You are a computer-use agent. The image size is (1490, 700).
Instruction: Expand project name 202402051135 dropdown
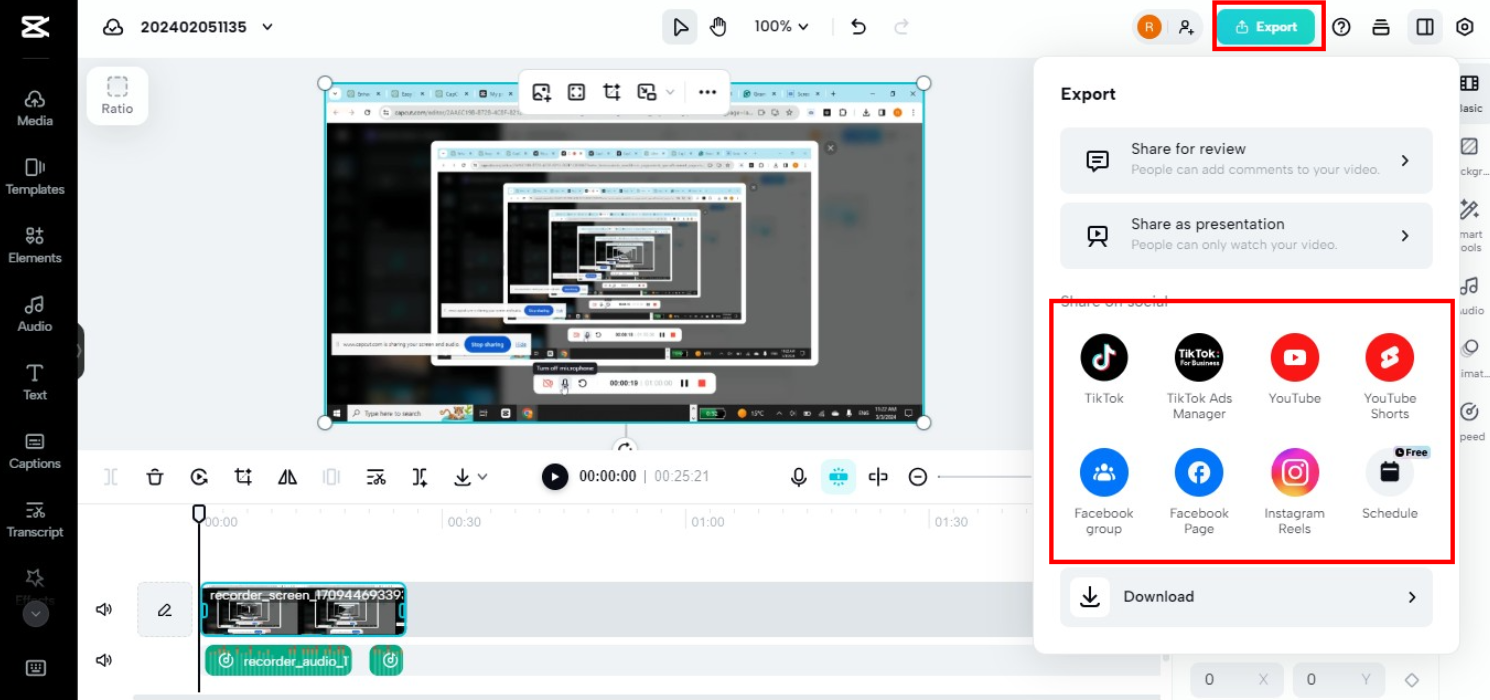pyautogui.click(x=267, y=27)
